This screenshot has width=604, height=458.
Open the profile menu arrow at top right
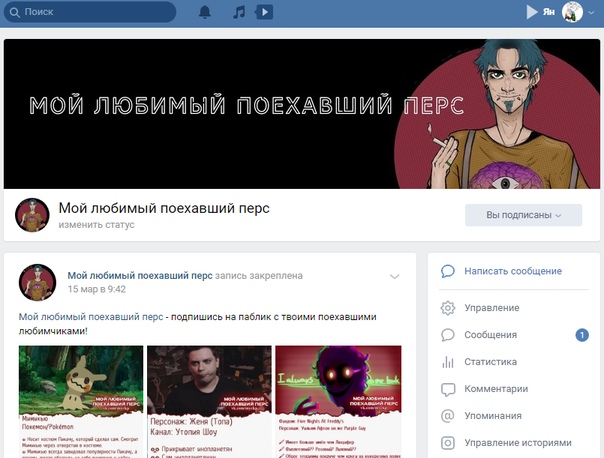point(591,13)
